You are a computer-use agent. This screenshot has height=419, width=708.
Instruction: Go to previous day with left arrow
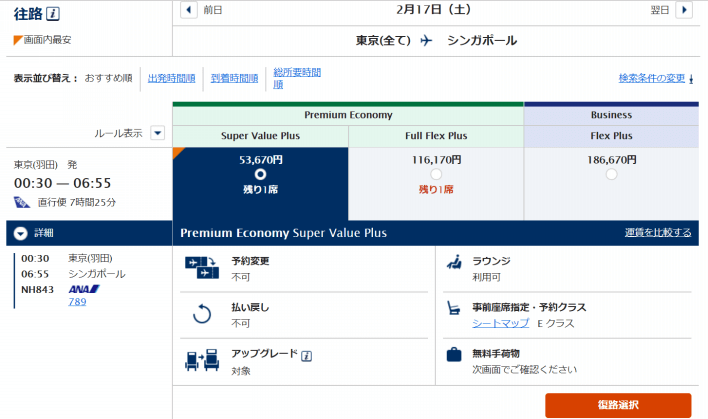pyautogui.click(x=189, y=10)
